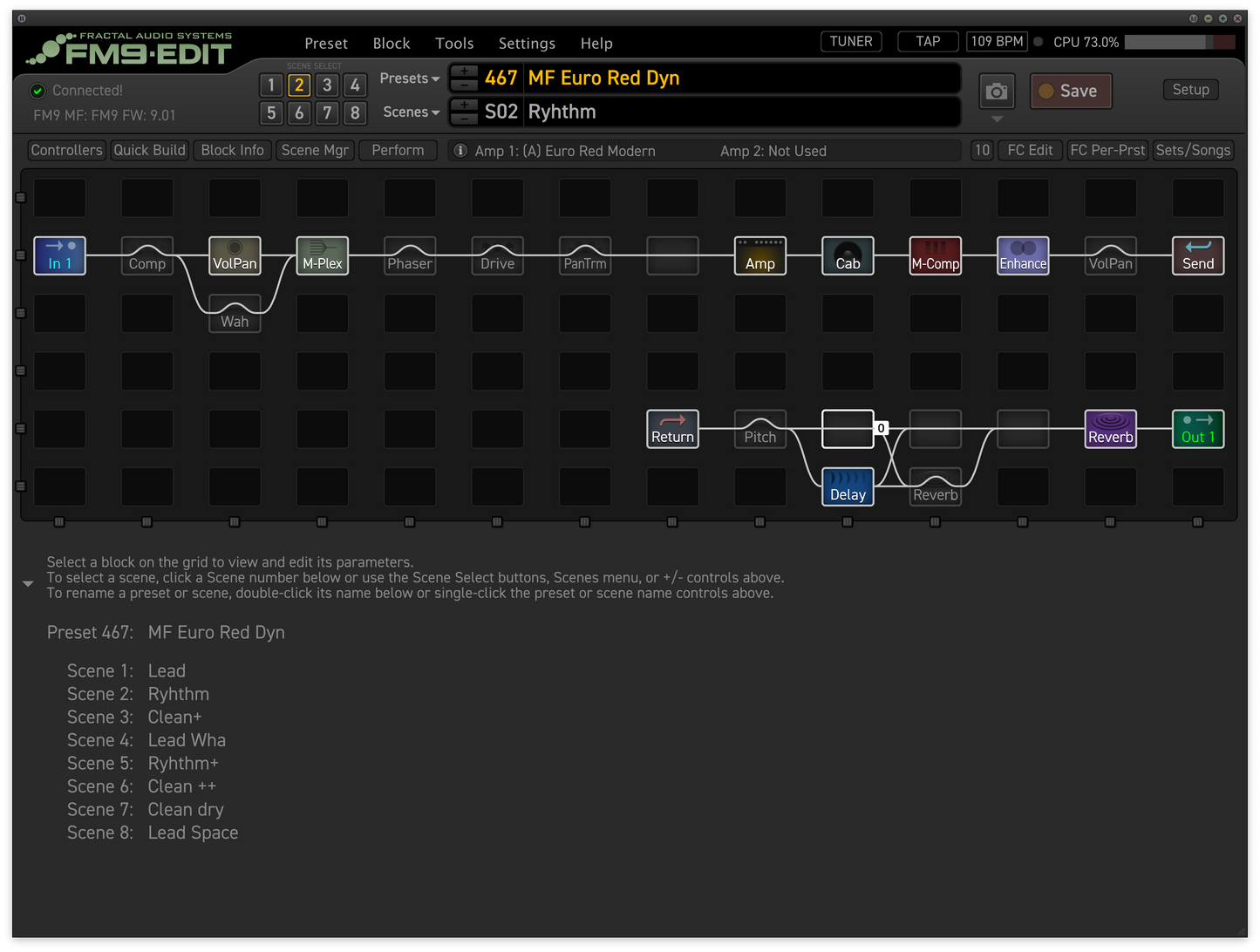Open the Tuner

pyautogui.click(x=850, y=41)
